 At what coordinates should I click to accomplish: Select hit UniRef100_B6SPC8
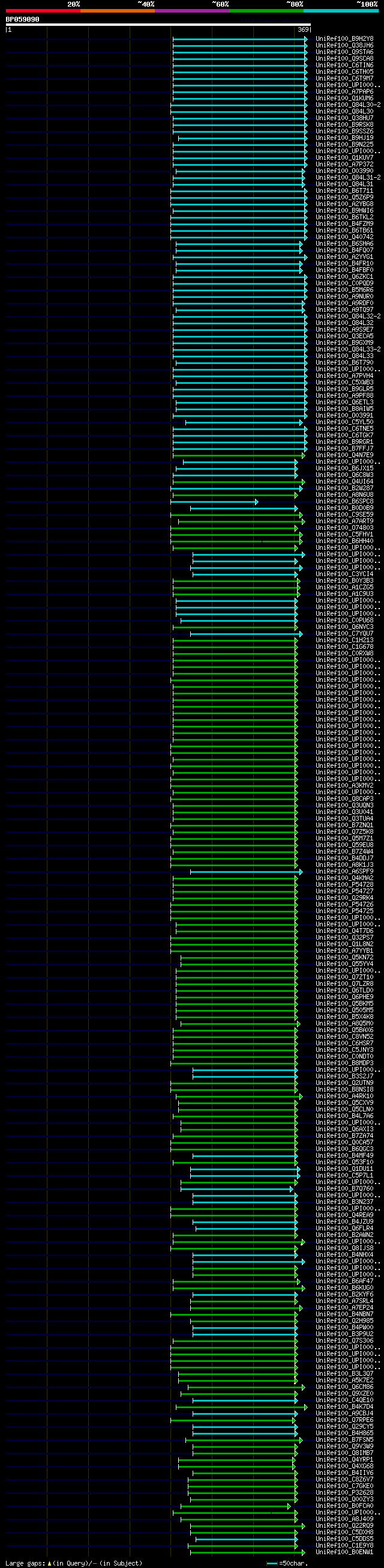pyautogui.click(x=344, y=502)
